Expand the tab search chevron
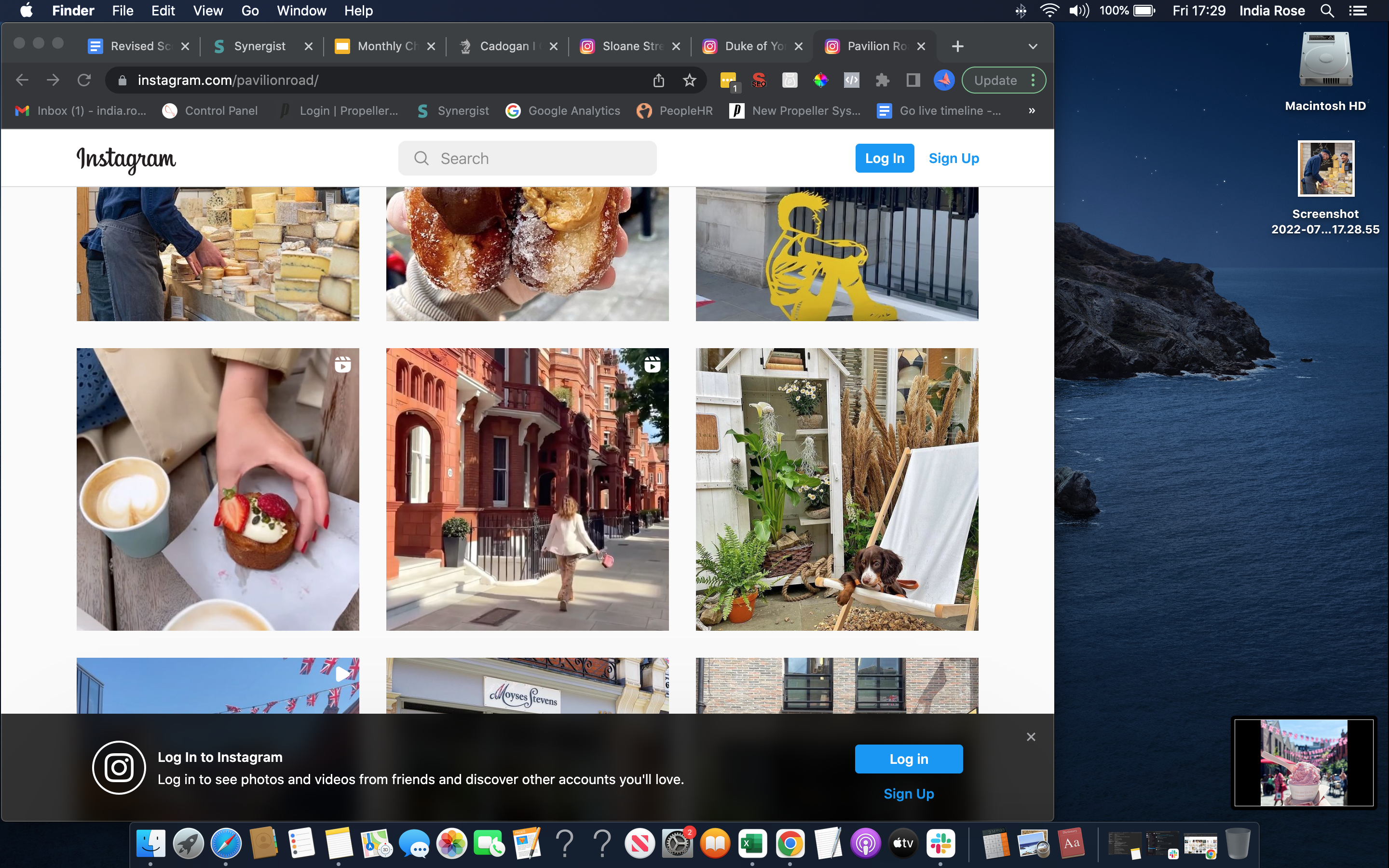 point(1033,46)
